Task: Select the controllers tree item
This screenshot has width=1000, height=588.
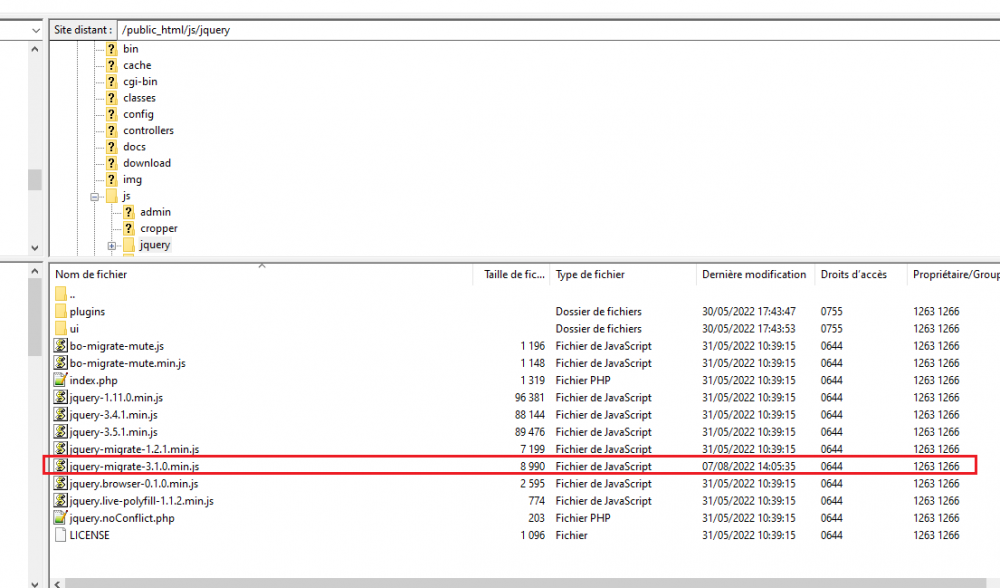Action: pyautogui.click(x=149, y=130)
